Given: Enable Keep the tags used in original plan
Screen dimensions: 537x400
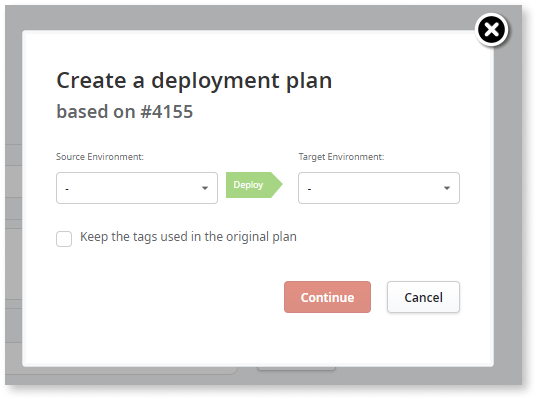Looking at the screenshot, I should tap(64, 239).
